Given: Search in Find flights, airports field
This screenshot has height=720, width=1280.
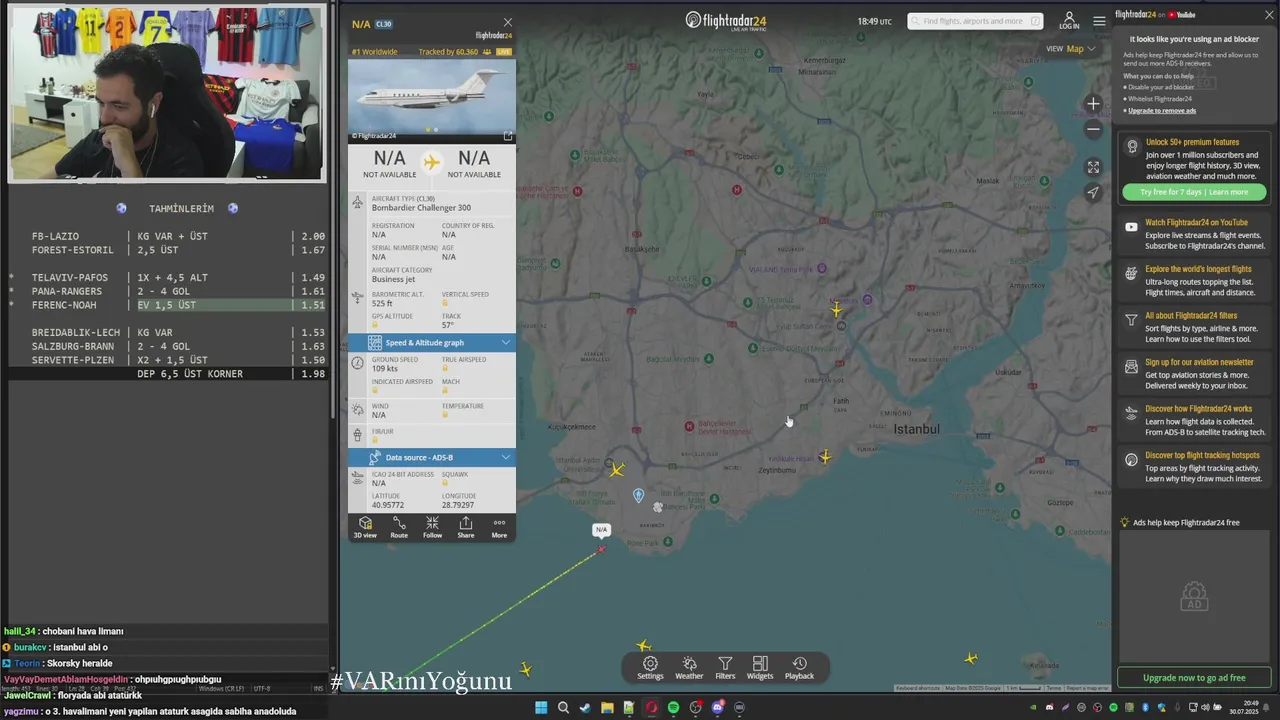Looking at the screenshot, I should coord(975,21).
